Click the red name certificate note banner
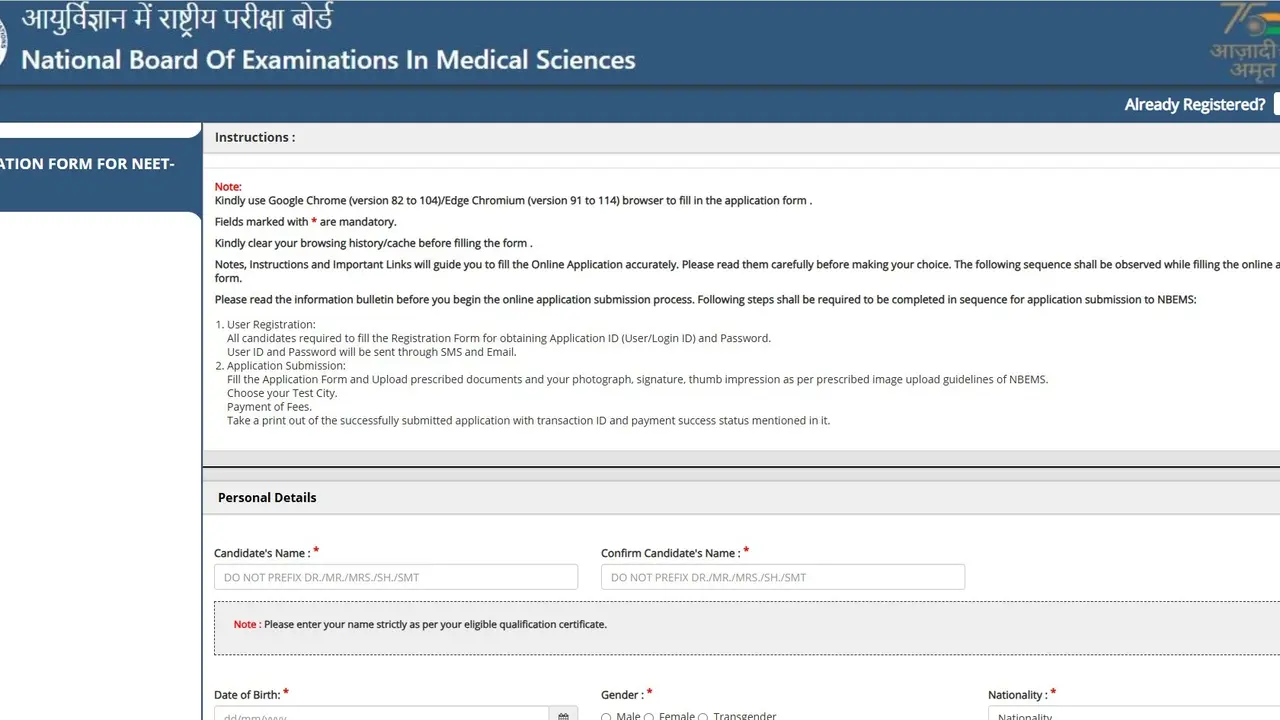 click(x=500, y=623)
